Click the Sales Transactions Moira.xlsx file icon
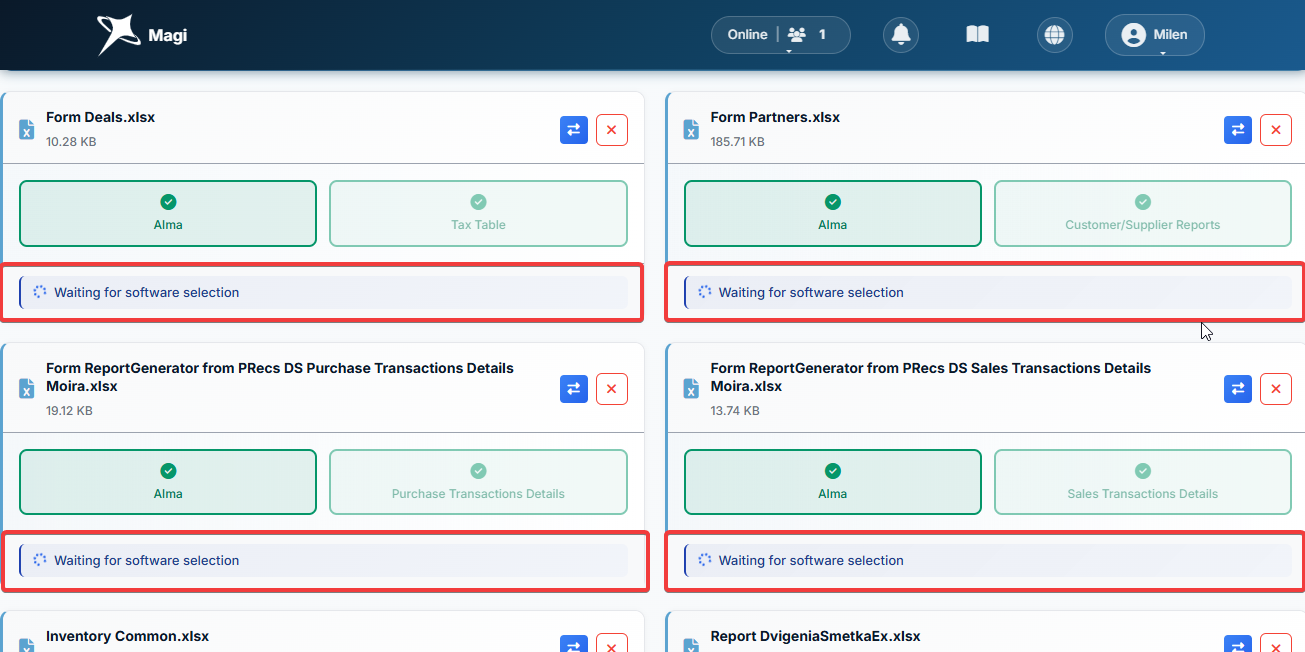Viewport: 1305px width, 652px height. click(x=691, y=388)
